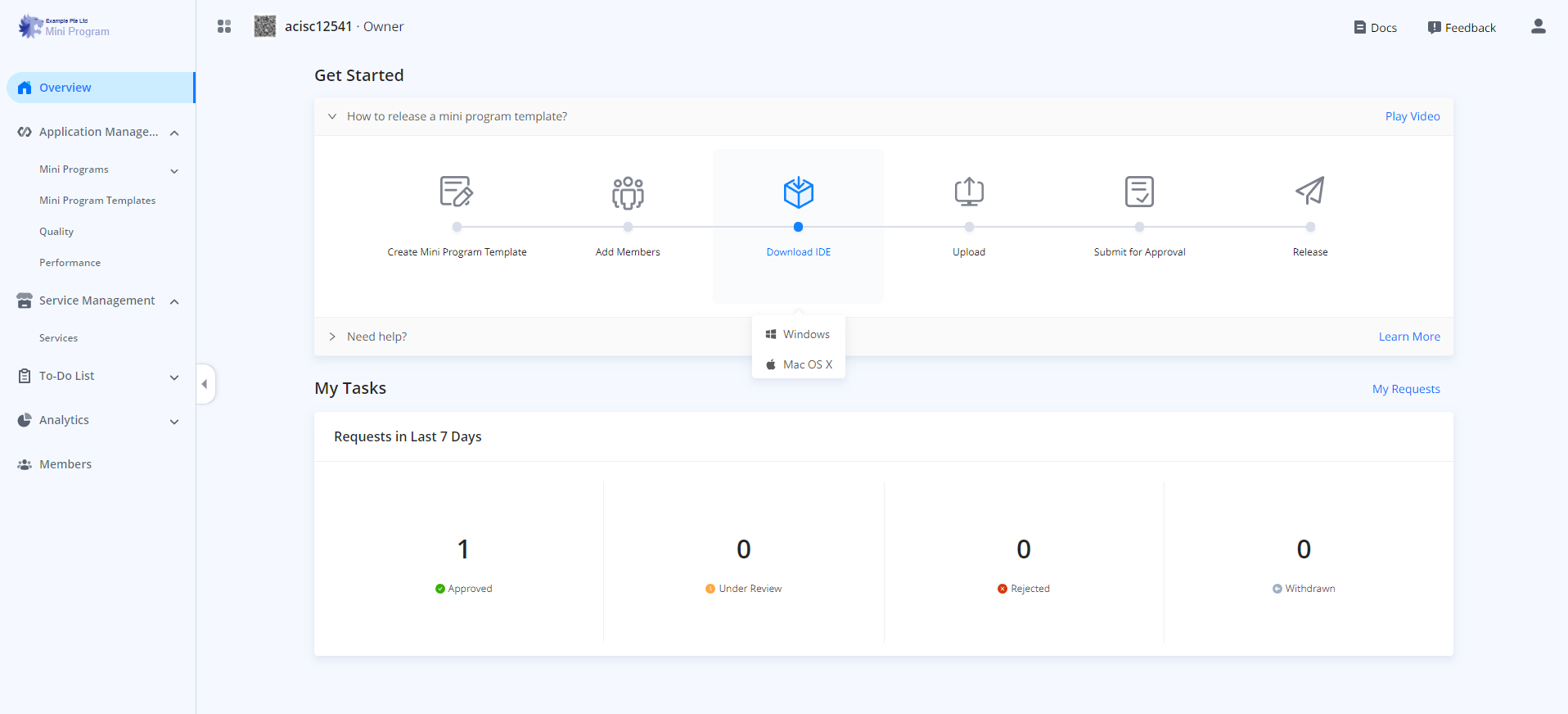Collapse the Application Management section
The width and height of the screenshot is (1568, 714).
coord(174,133)
